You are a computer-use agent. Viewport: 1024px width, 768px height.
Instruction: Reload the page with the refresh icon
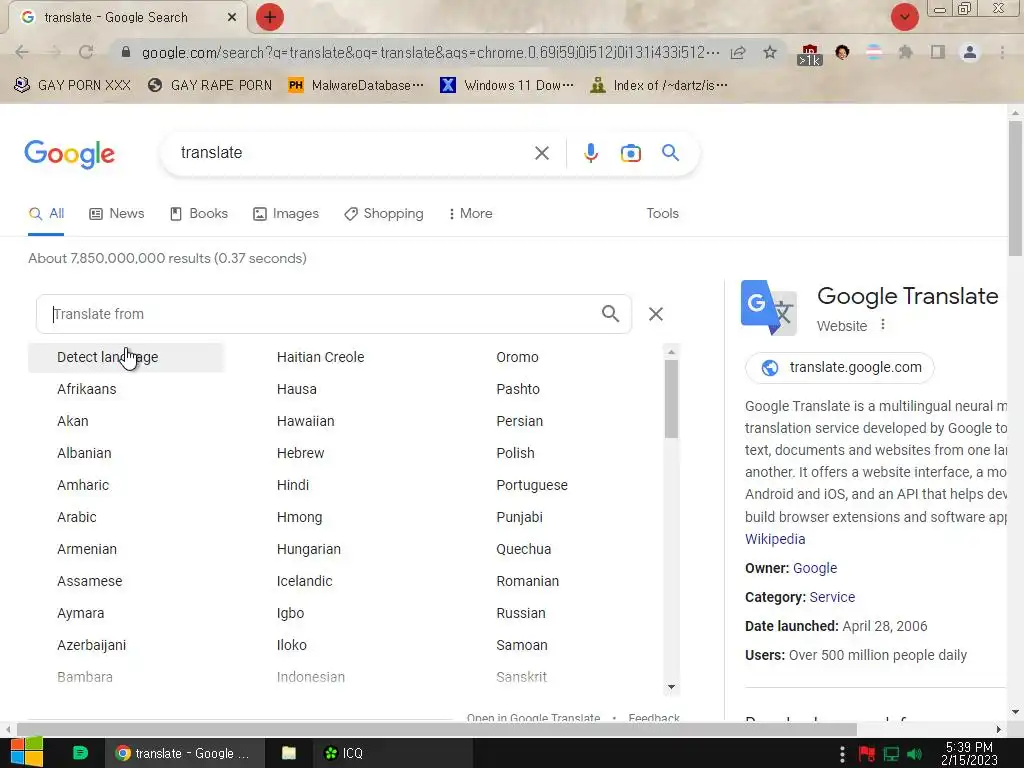[x=86, y=52]
